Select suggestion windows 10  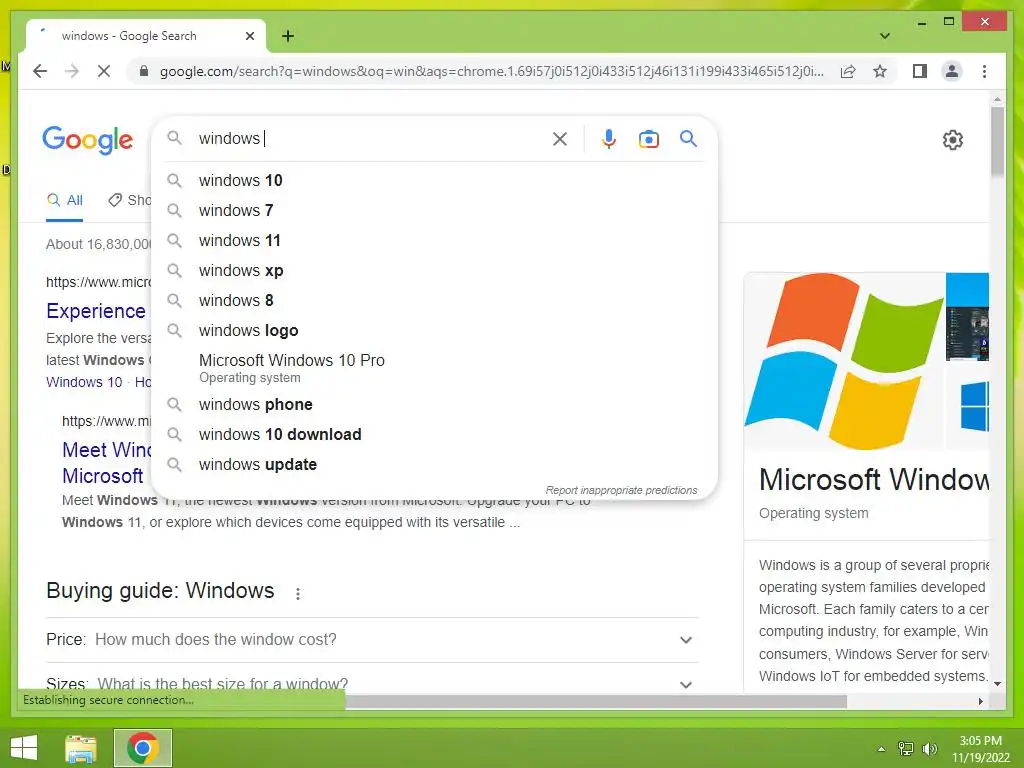(435, 180)
